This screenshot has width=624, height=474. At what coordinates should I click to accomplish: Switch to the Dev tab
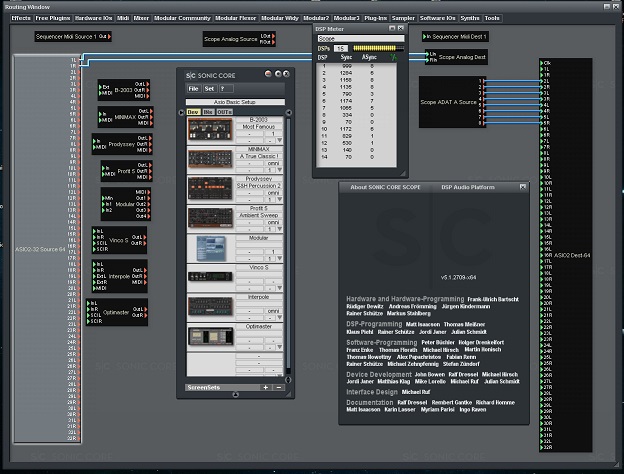click(x=193, y=112)
